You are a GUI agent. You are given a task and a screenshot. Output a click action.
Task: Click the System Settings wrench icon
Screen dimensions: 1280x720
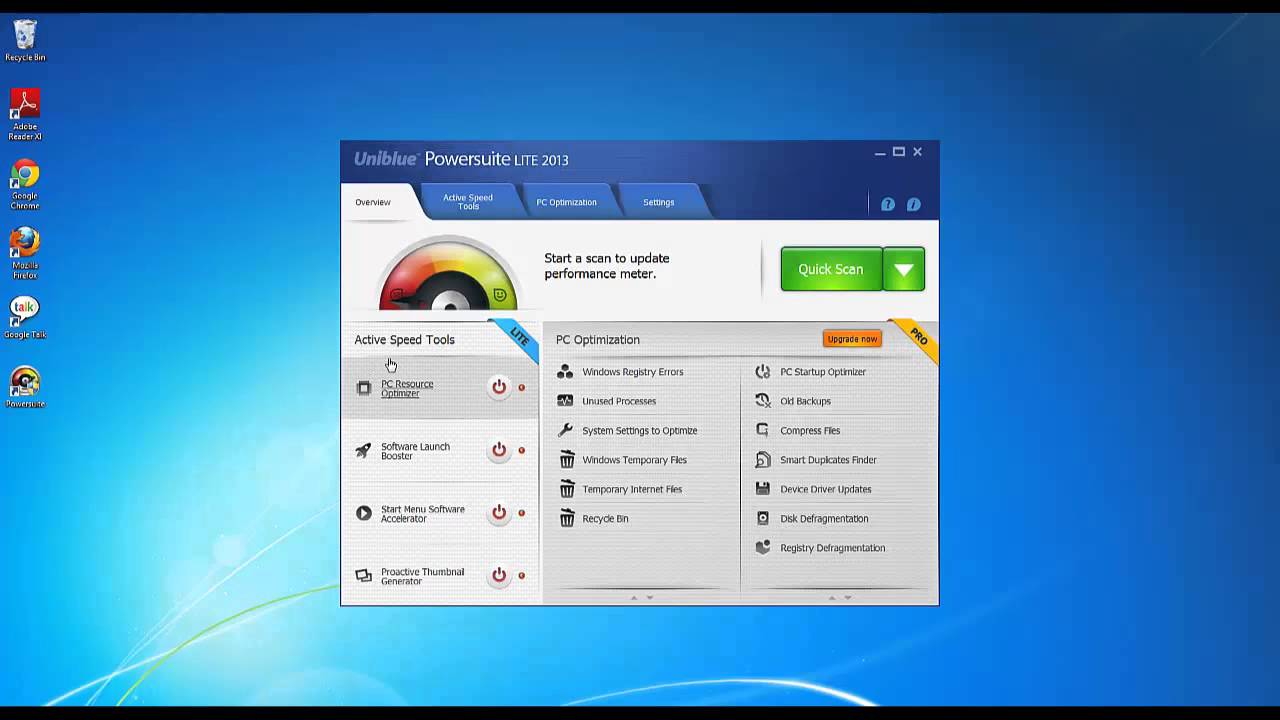point(566,430)
